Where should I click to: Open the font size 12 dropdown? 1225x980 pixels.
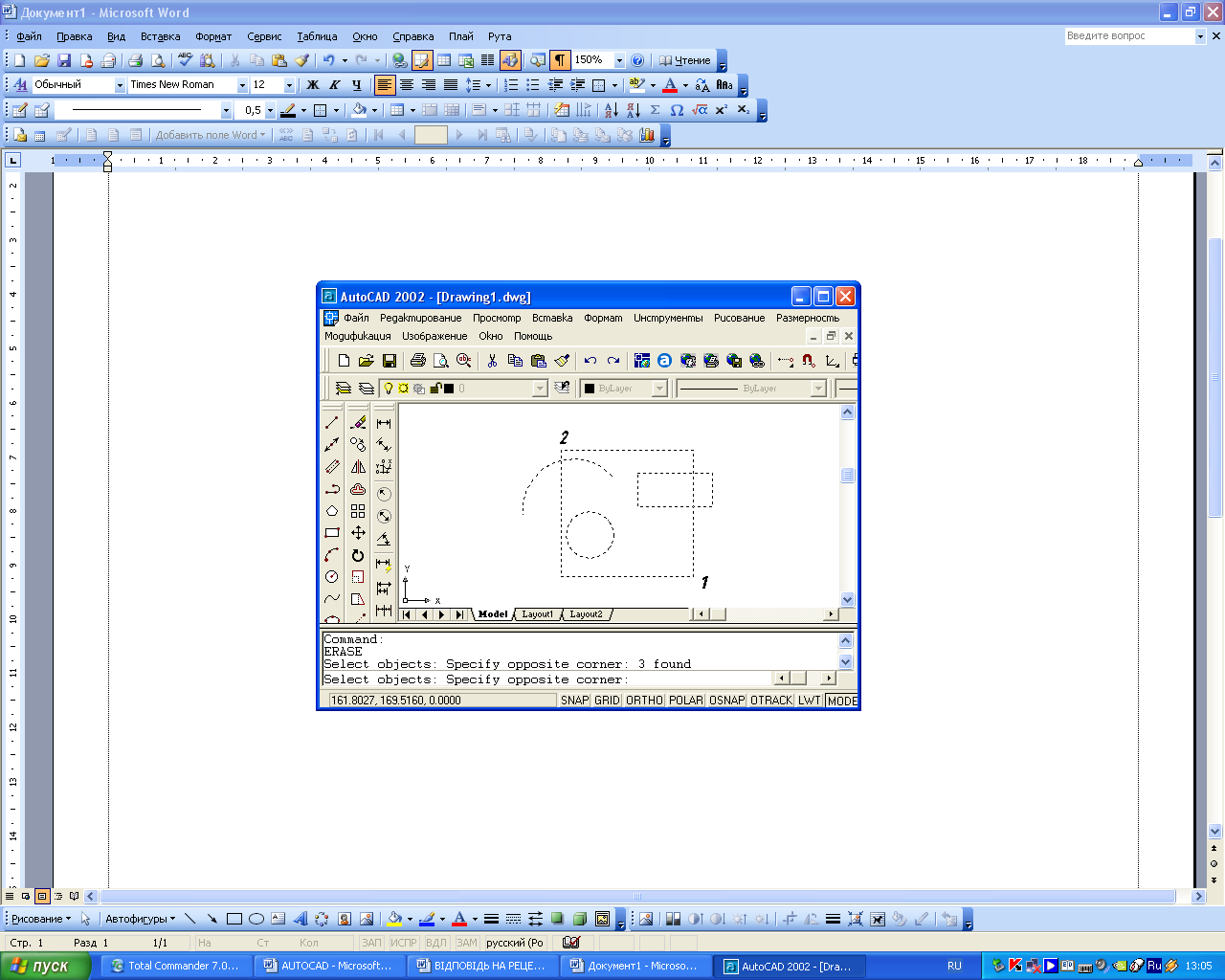coord(289,85)
